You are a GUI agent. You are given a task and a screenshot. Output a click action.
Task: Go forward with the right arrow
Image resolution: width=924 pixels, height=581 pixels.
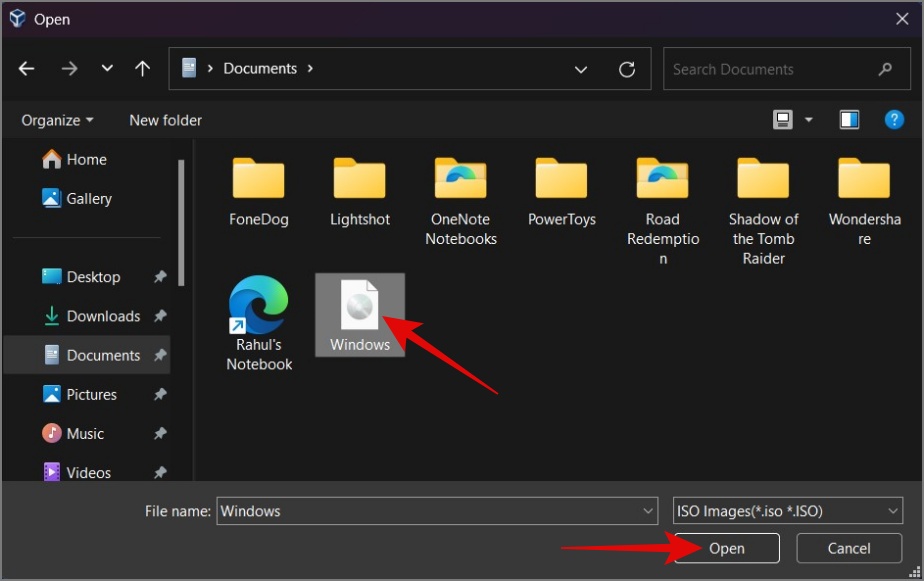point(70,69)
